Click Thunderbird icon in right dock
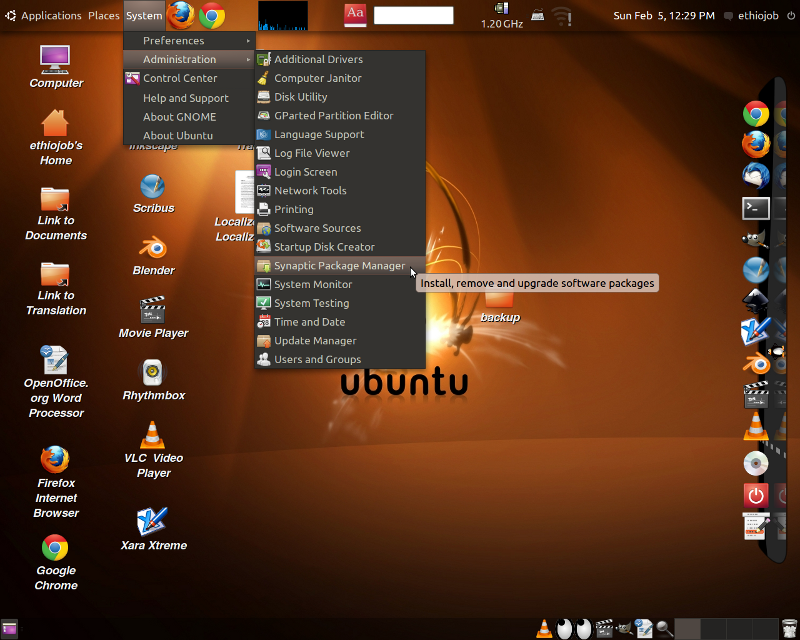 click(756, 176)
